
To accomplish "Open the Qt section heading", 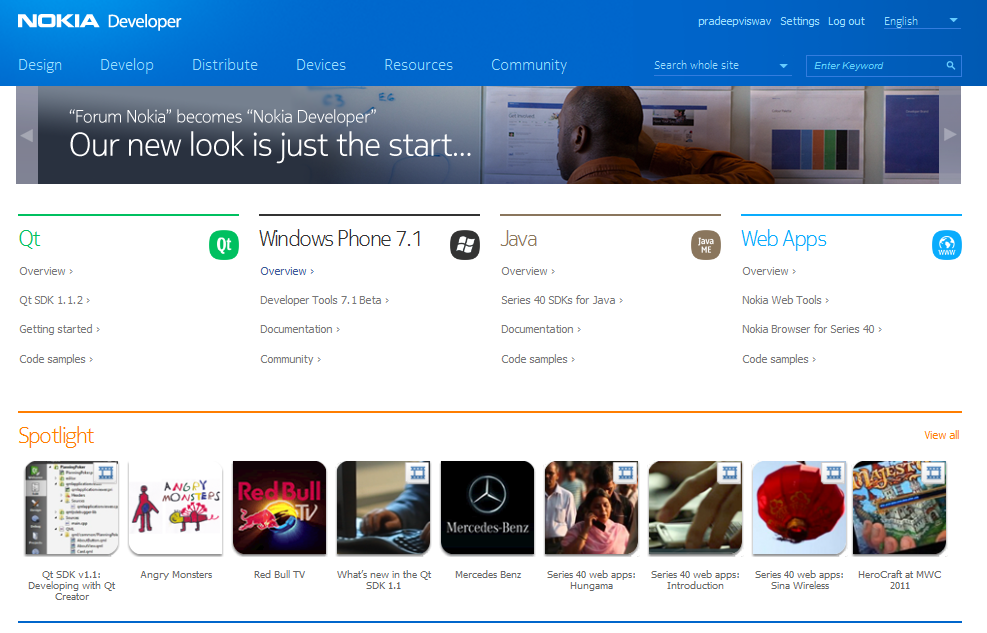I will click(30, 238).
